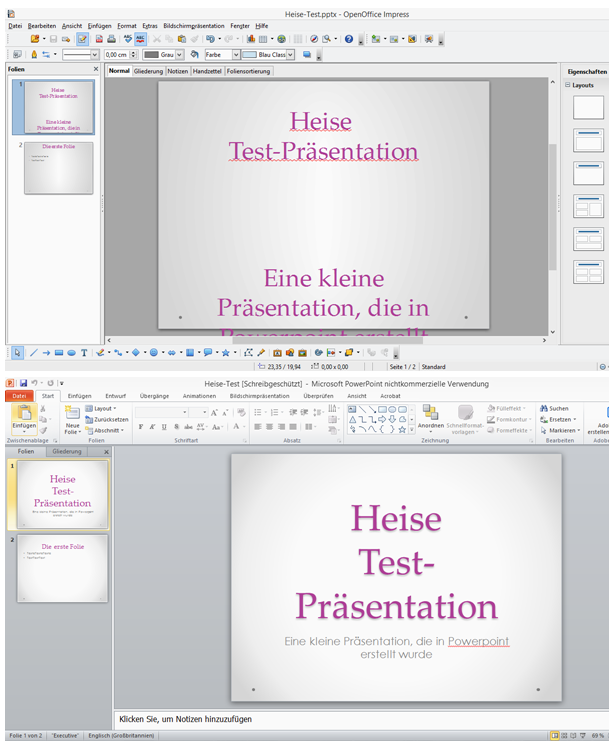Viewport: 615px width, 747px height.
Task: Open the Extras menu in Impress
Action: 150,26
